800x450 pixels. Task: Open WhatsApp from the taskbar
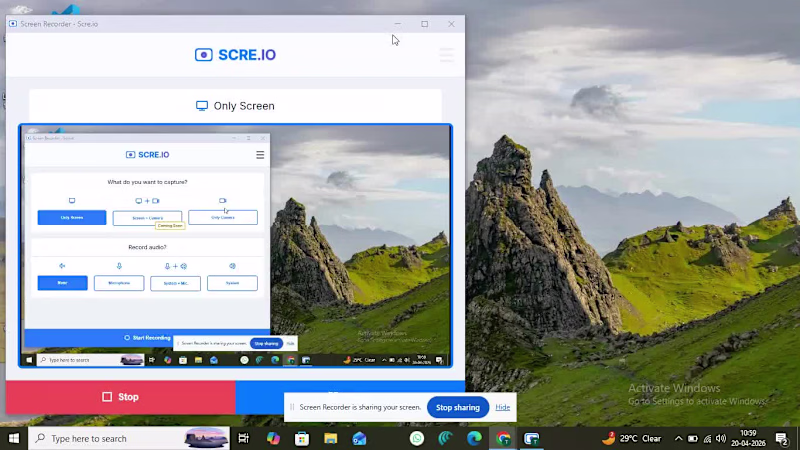click(x=417, y=438)
